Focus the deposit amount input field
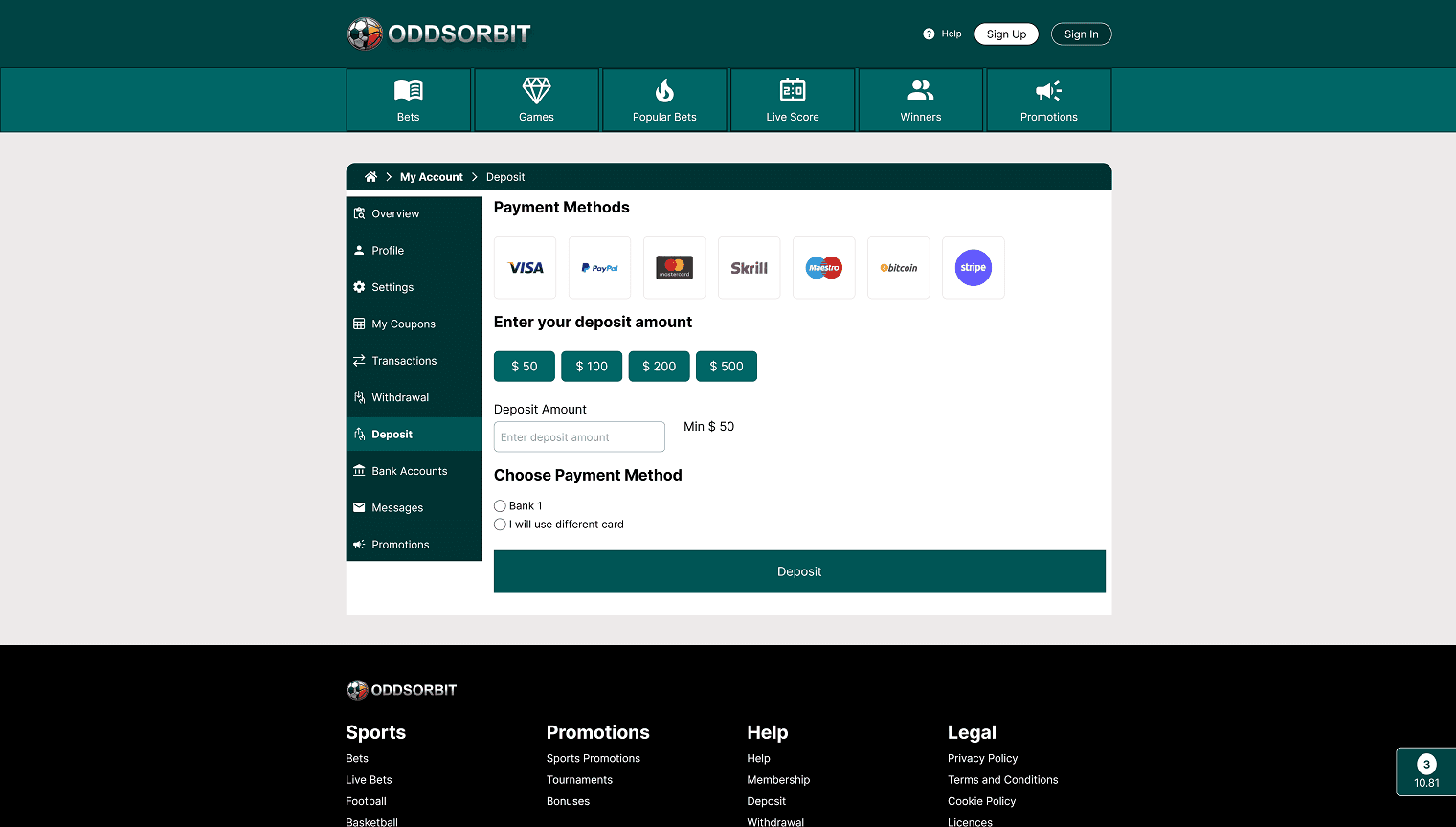 [x=579, y=437]
